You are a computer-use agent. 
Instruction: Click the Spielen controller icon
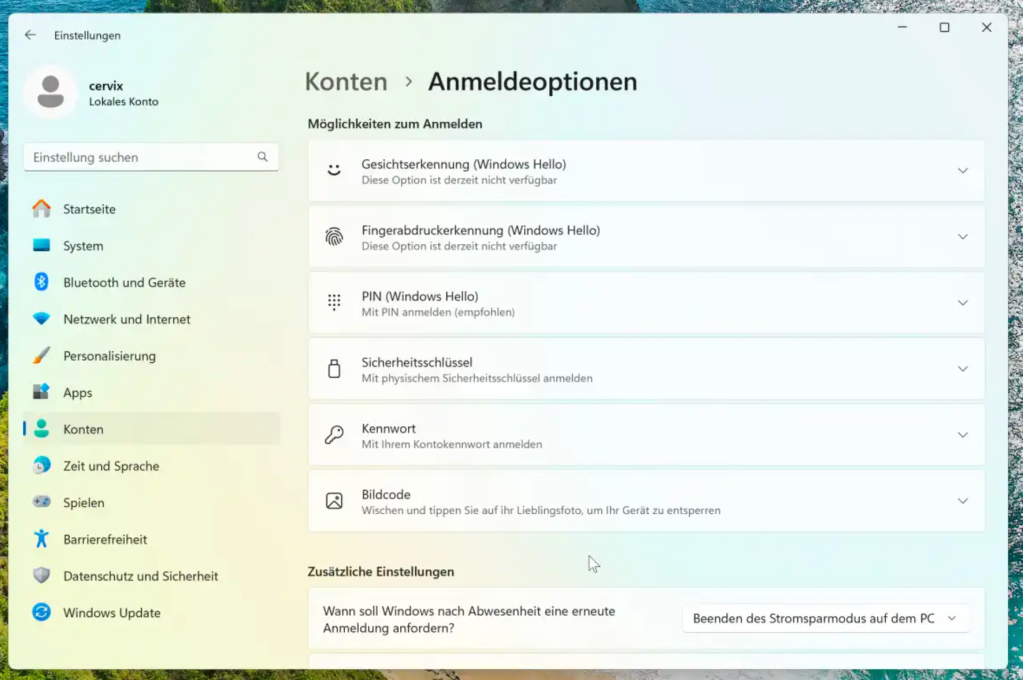[x=42, y=502]
